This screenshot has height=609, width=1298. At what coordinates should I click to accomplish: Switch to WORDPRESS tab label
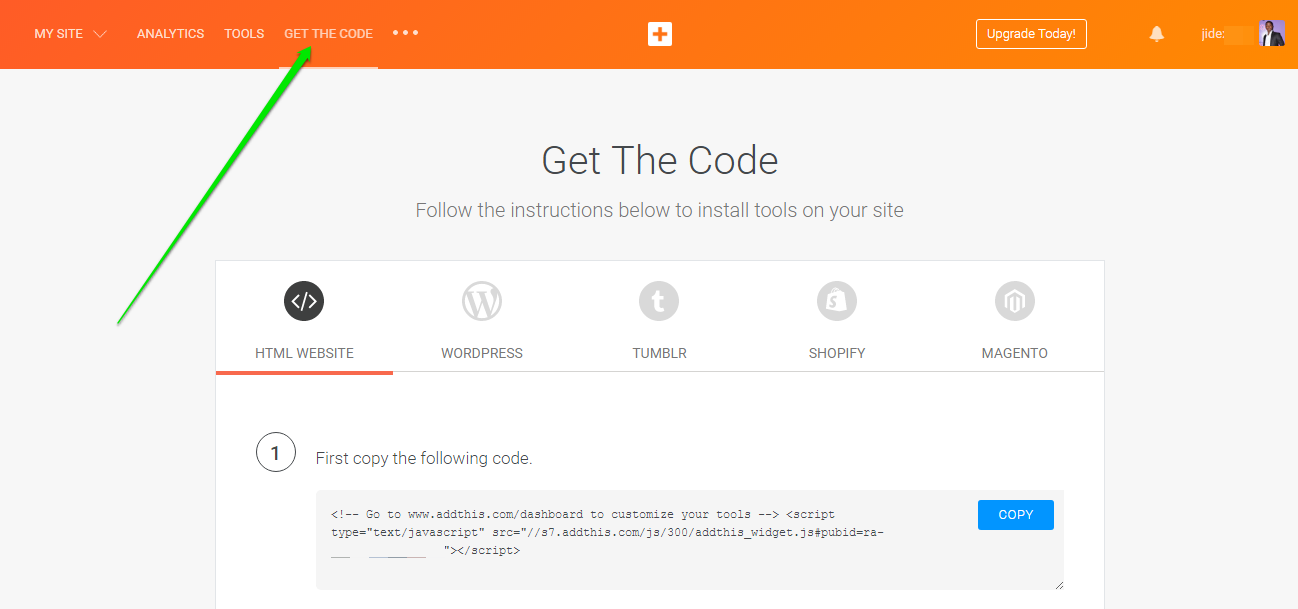click(482, 353)
